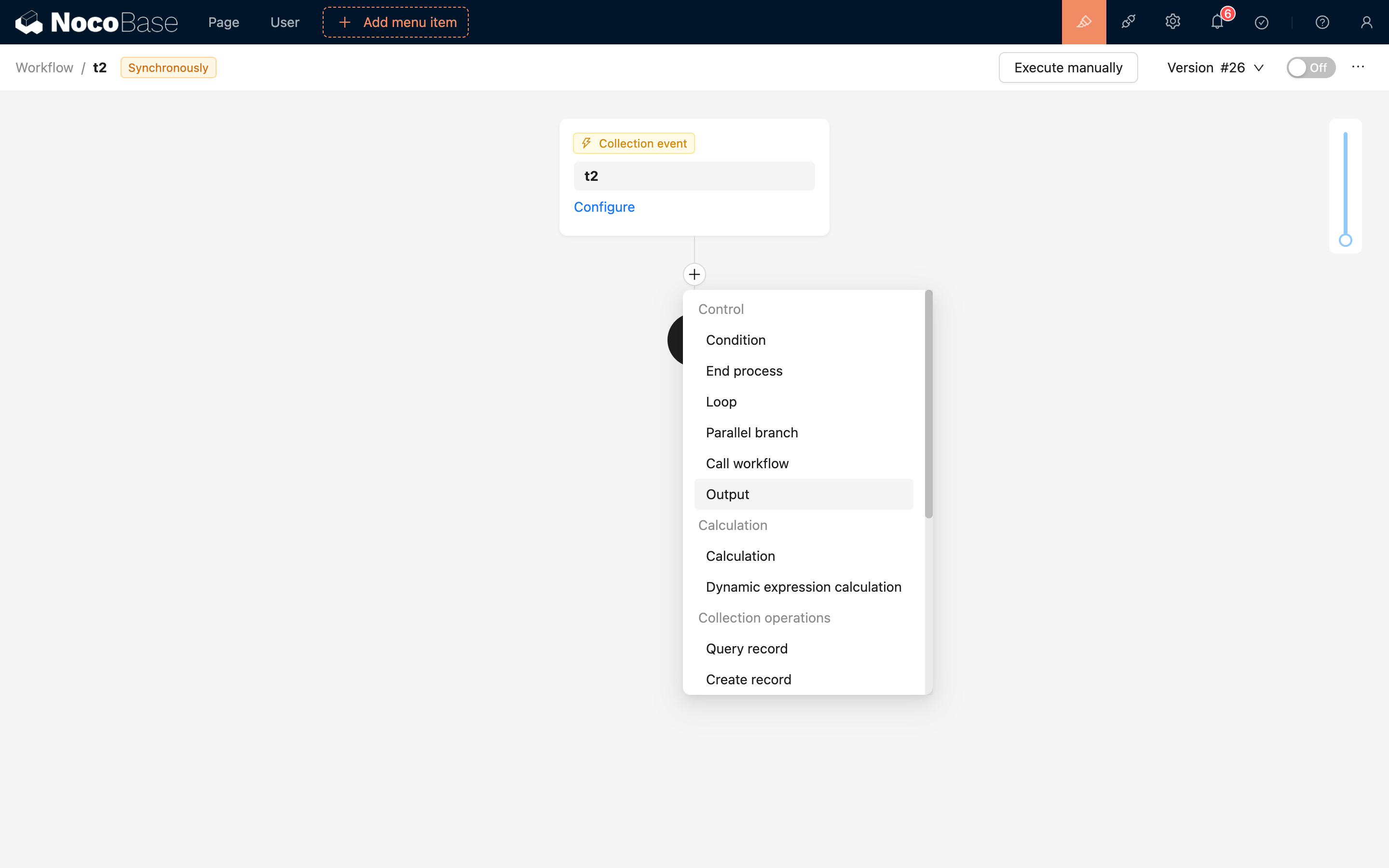Choose Parallel branch node type
Viewport: 1389px width, 868px height.
(x=751, y=432)
